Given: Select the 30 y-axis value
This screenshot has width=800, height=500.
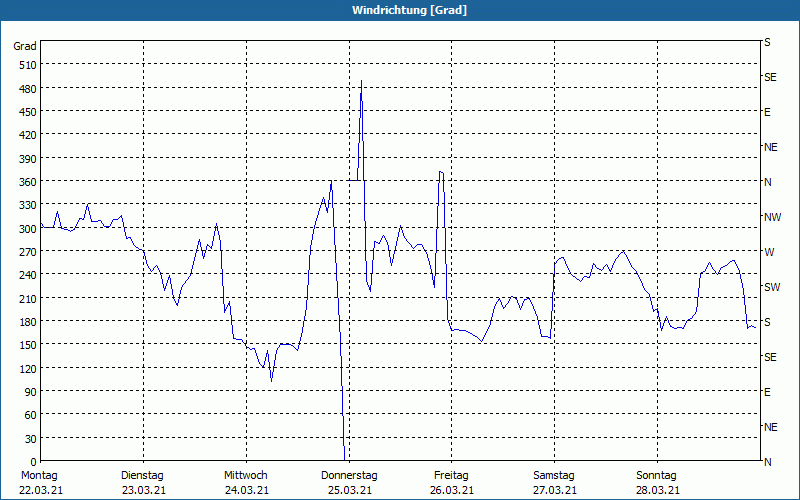Looking at the screenshot, I should pos(30,439).
